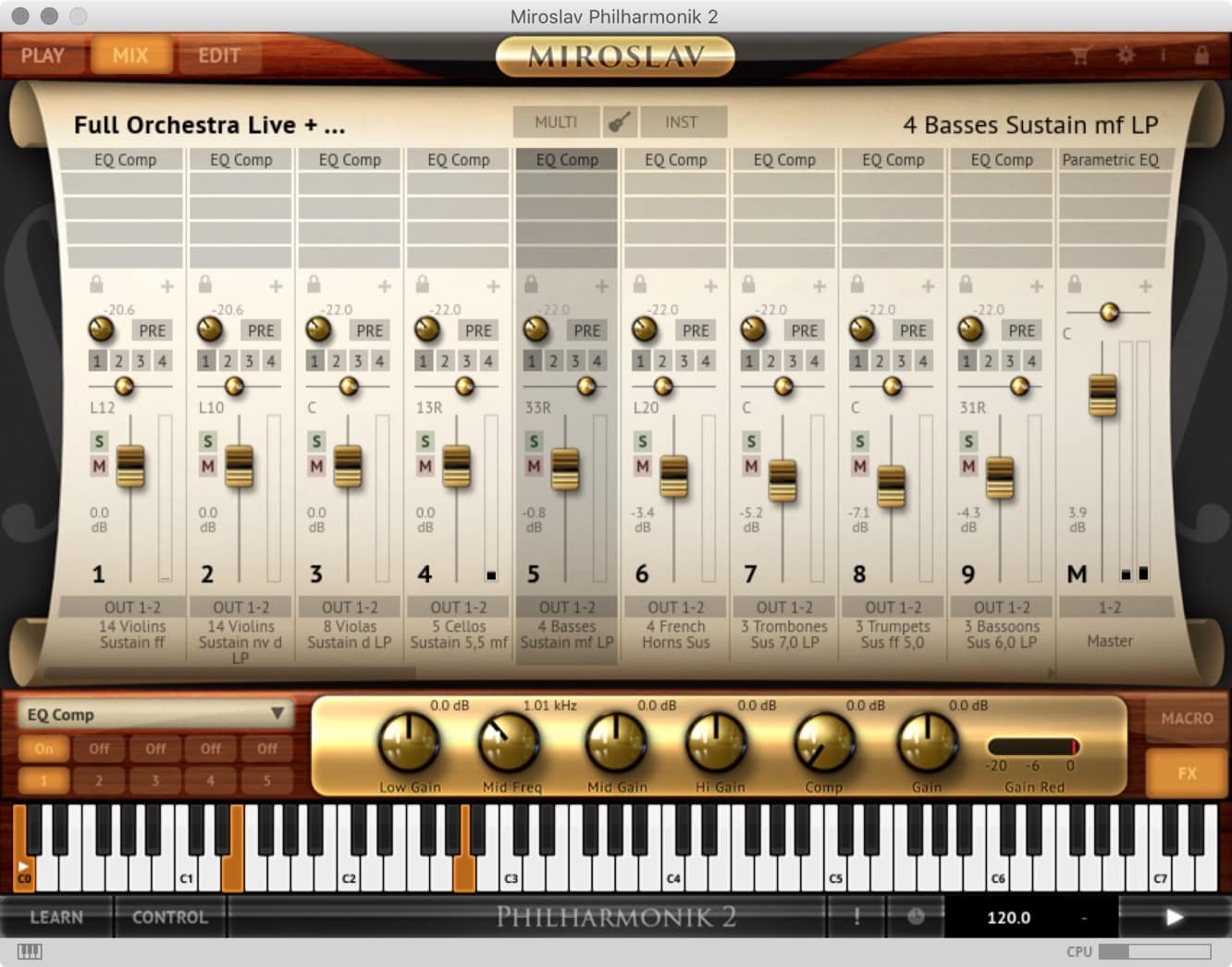1232x967 pixels.
Task: Click the lock icon on channel 3
Action: pos(314,284)
